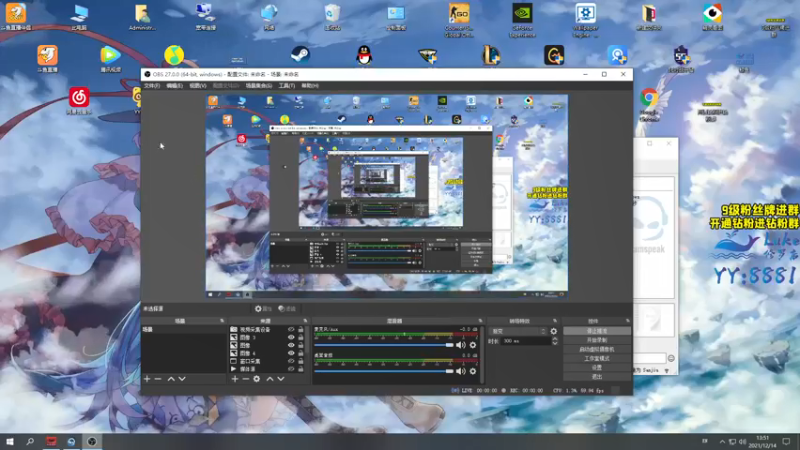Screen dimensions: 800x450
Task: Toggle the lock on 视频采集设备 source
Action: pyautogui.click(x=301, y=330)
